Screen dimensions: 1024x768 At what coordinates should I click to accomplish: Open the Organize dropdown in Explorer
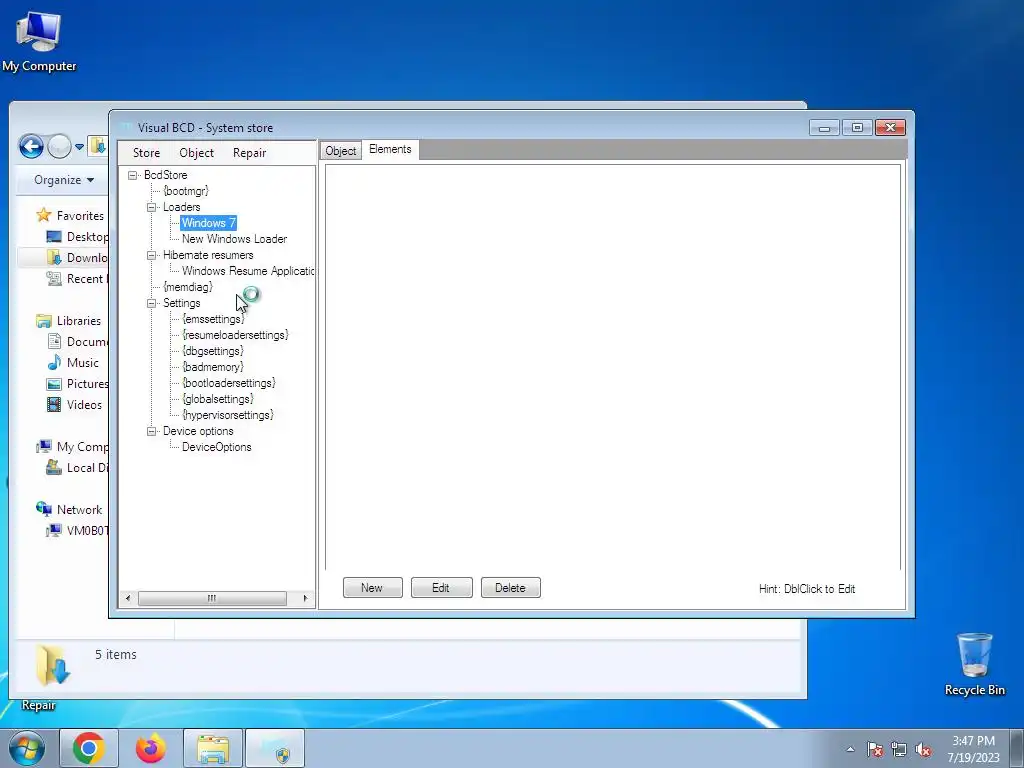pos(64,180)
